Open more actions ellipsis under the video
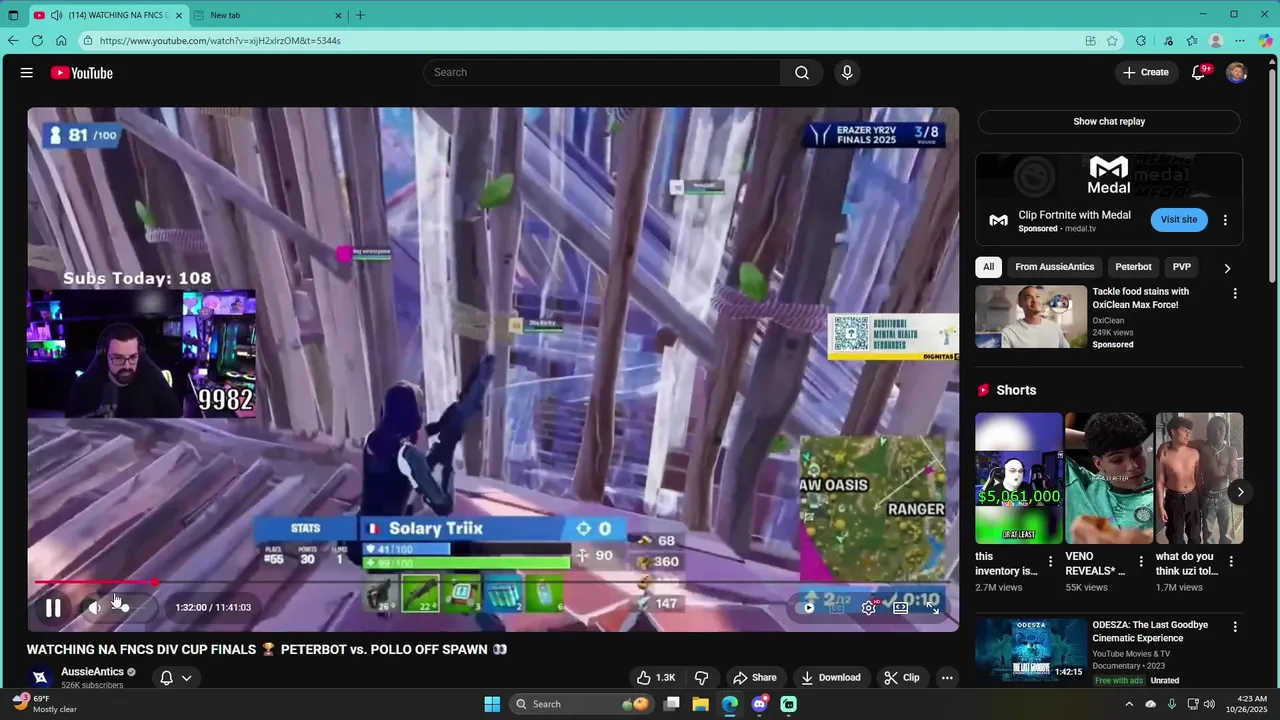Viewport: 1280px width, 720px height. pos(947,677)
